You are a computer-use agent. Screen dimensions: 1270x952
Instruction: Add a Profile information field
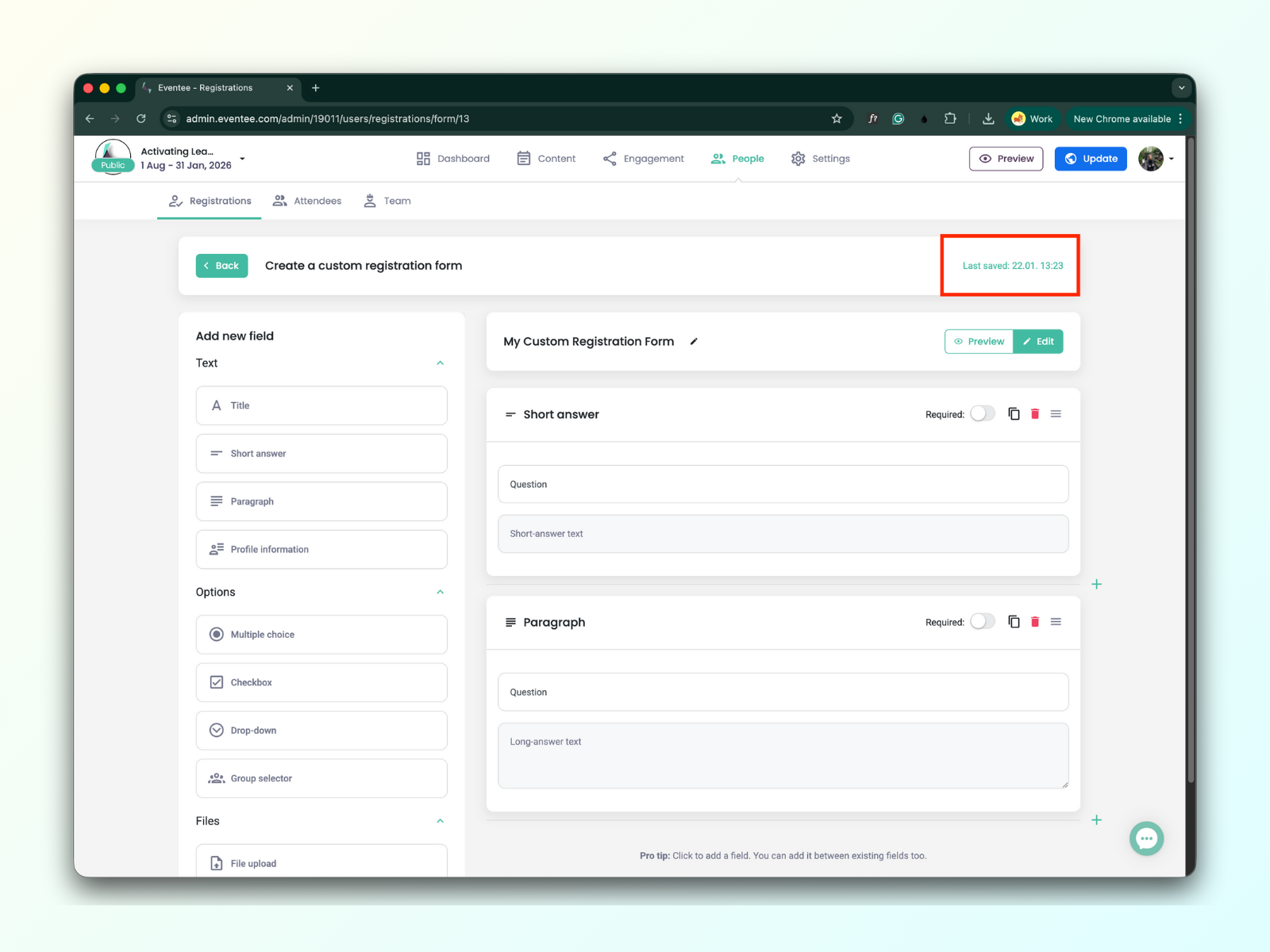(321, 550)
